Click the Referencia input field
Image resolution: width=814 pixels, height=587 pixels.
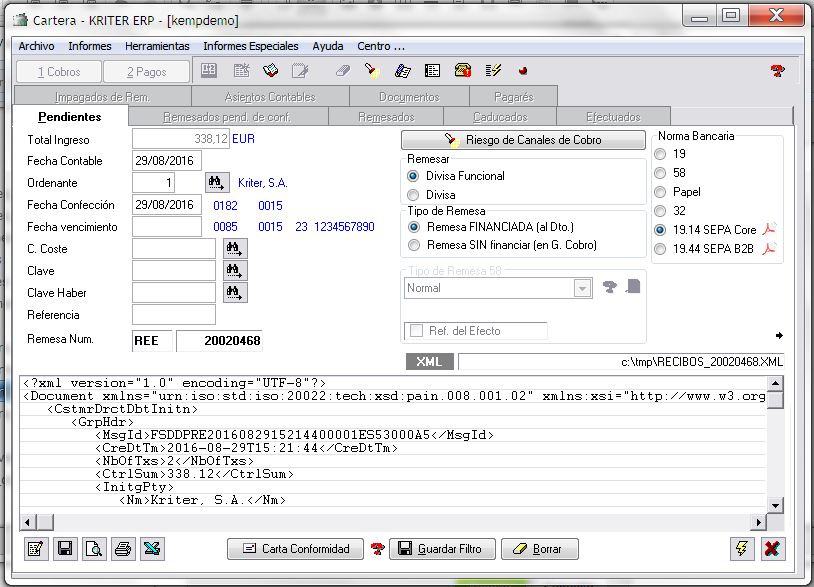(174, 315)
